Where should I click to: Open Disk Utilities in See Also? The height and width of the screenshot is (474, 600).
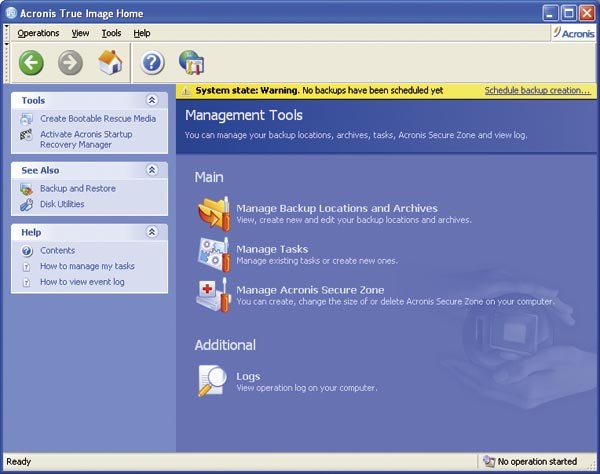tap(62, 204)
